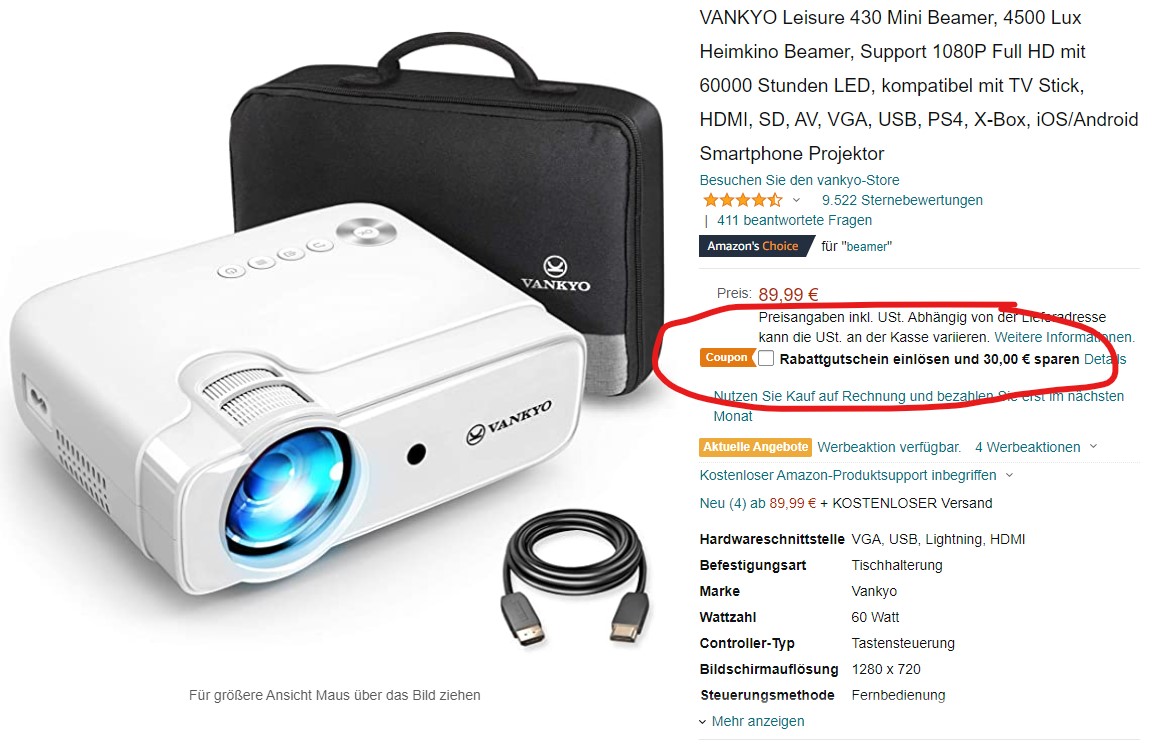Visit the vankyo-Store link
This screenshot has height=745, width=1165.
(x=799, y=180)
